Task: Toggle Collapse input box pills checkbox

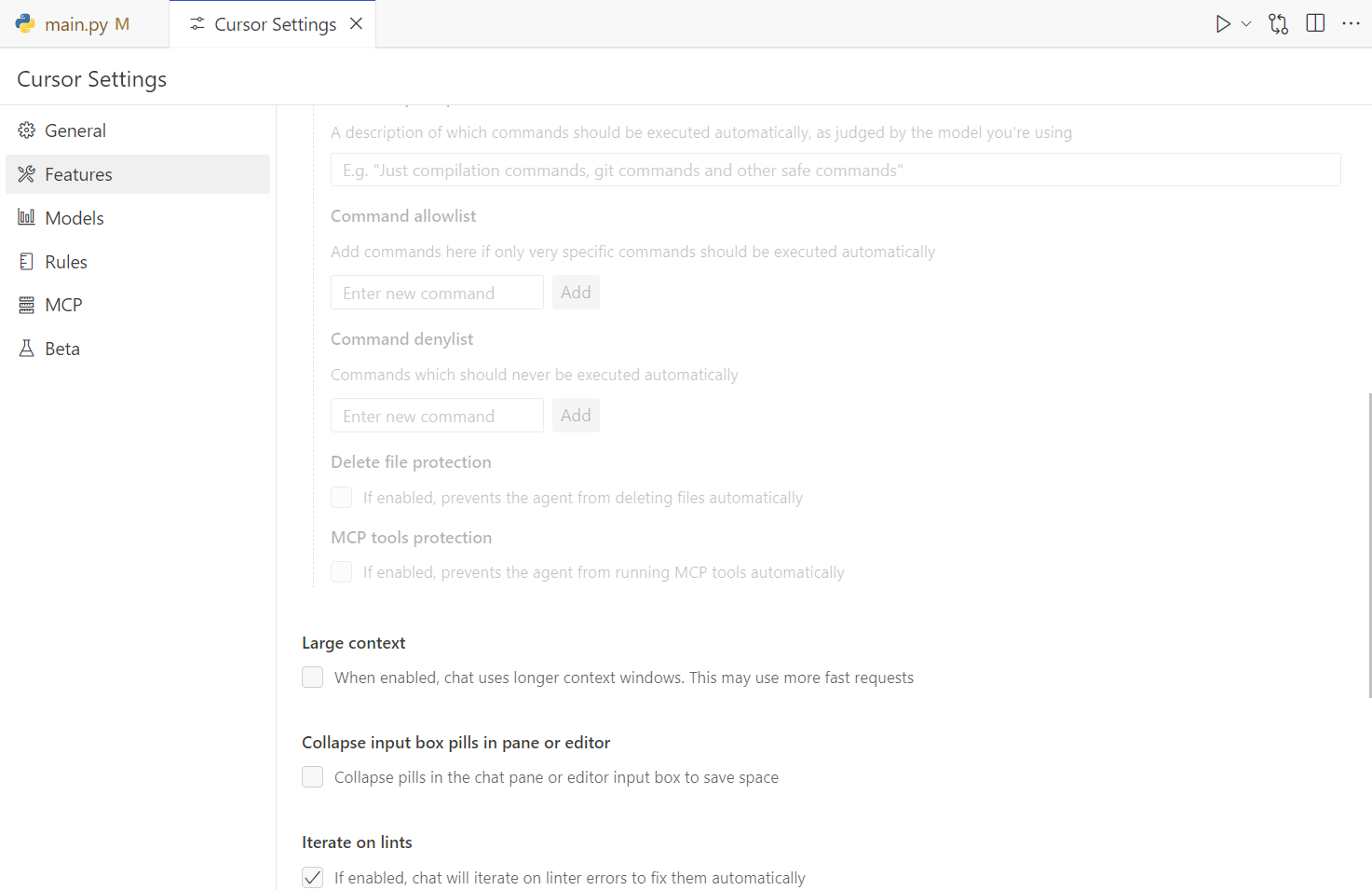Action: click(x=313, y=777)
